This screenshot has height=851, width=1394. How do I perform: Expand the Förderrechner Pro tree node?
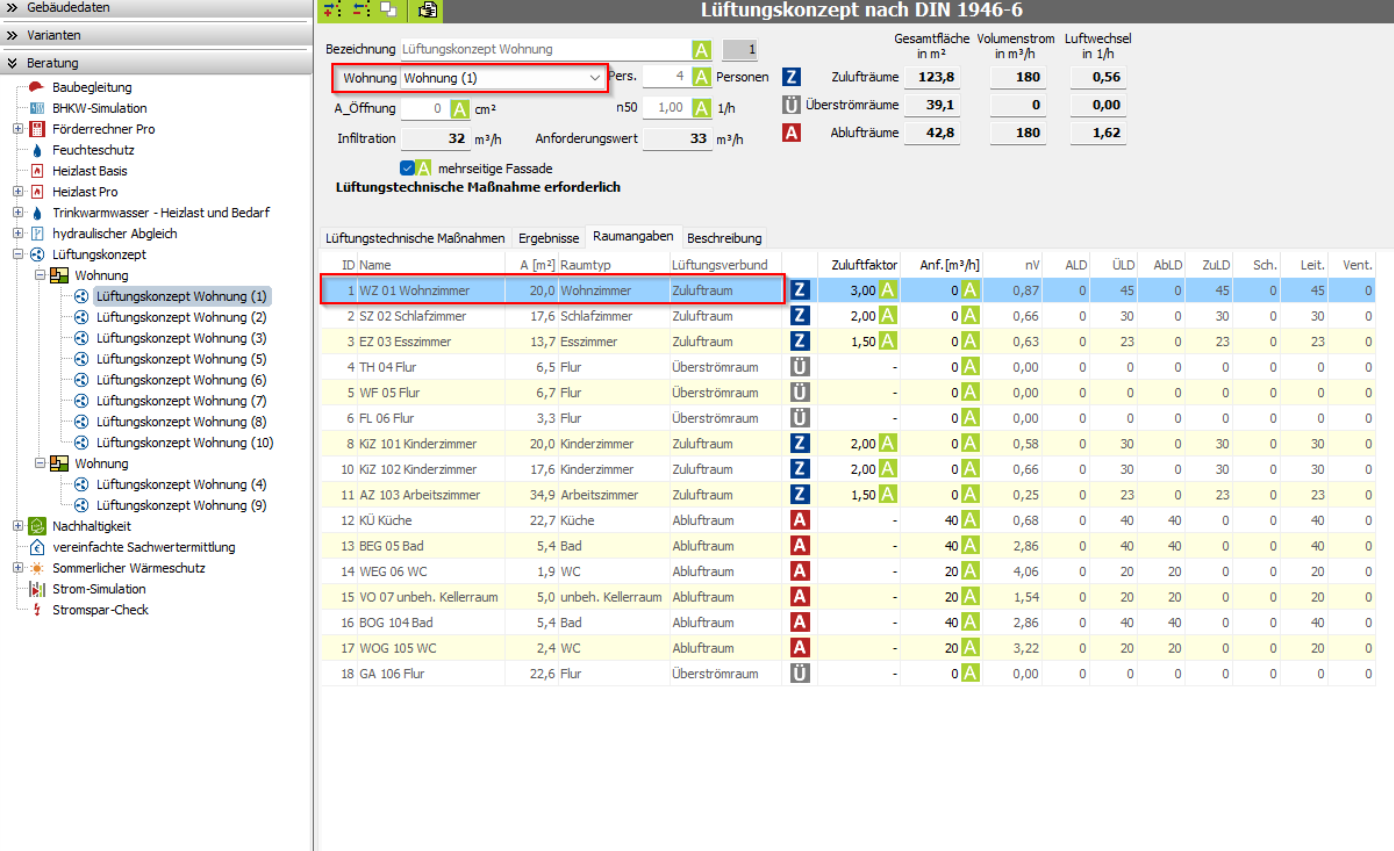(18, 129)
